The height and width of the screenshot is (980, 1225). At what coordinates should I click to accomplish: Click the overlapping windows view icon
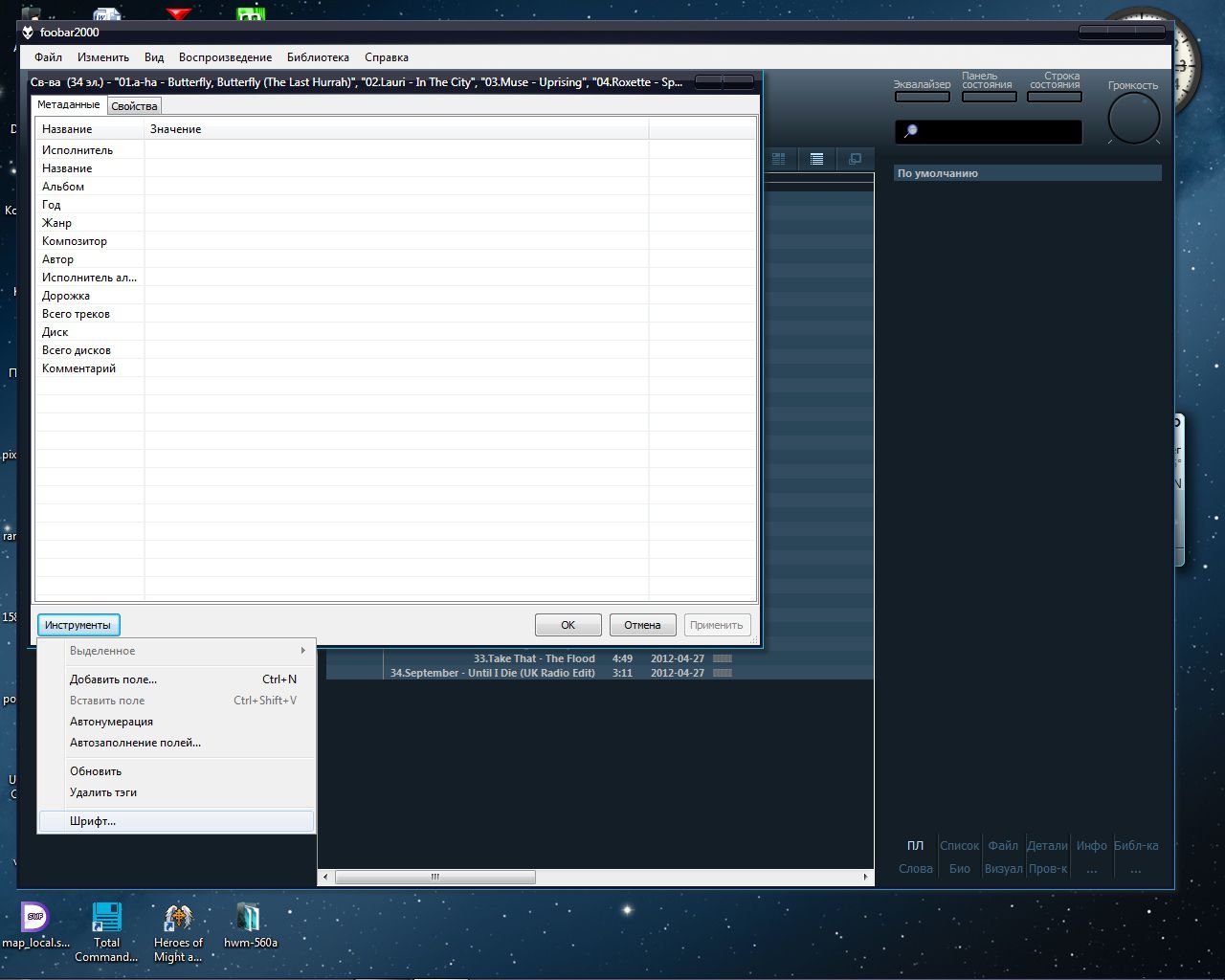(855, 159)
